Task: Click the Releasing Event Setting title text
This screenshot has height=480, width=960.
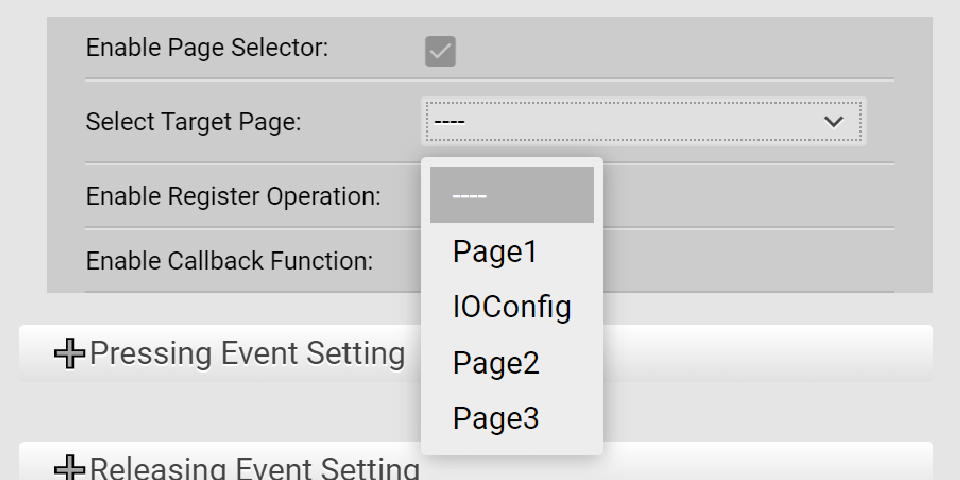Action: tap(254, 469)
